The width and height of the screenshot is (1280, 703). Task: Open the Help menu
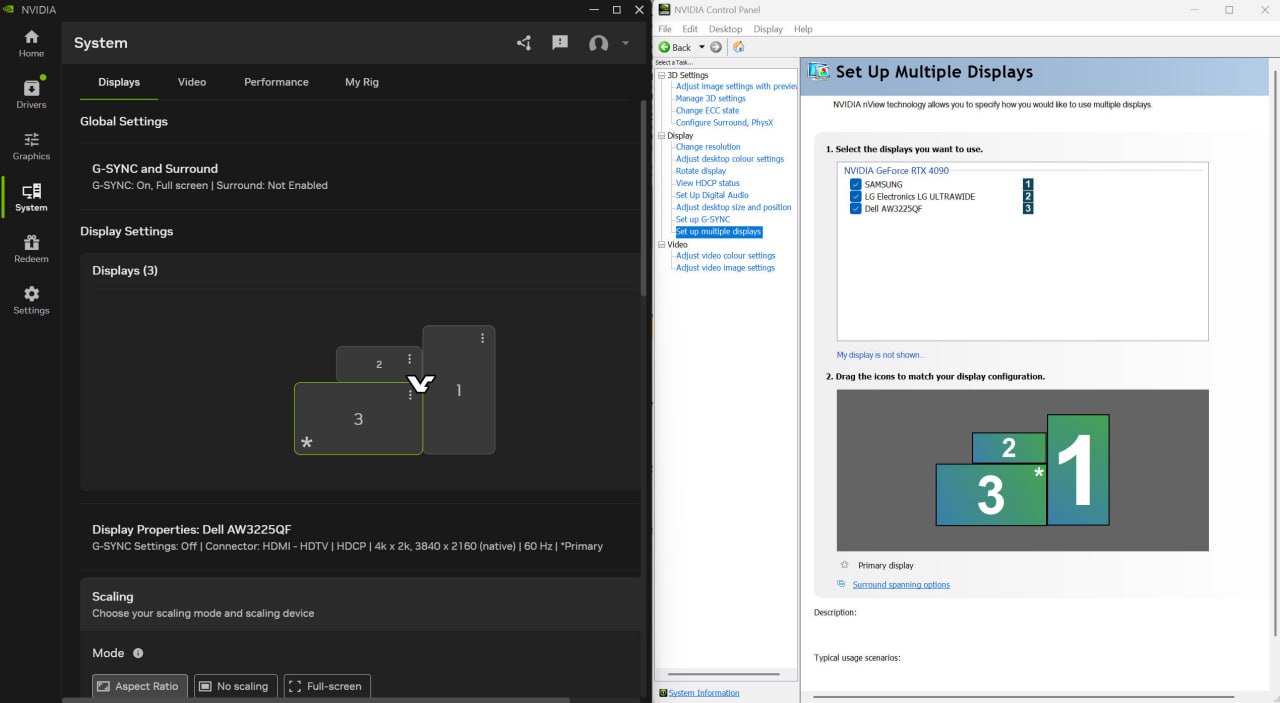click(803, 29)
